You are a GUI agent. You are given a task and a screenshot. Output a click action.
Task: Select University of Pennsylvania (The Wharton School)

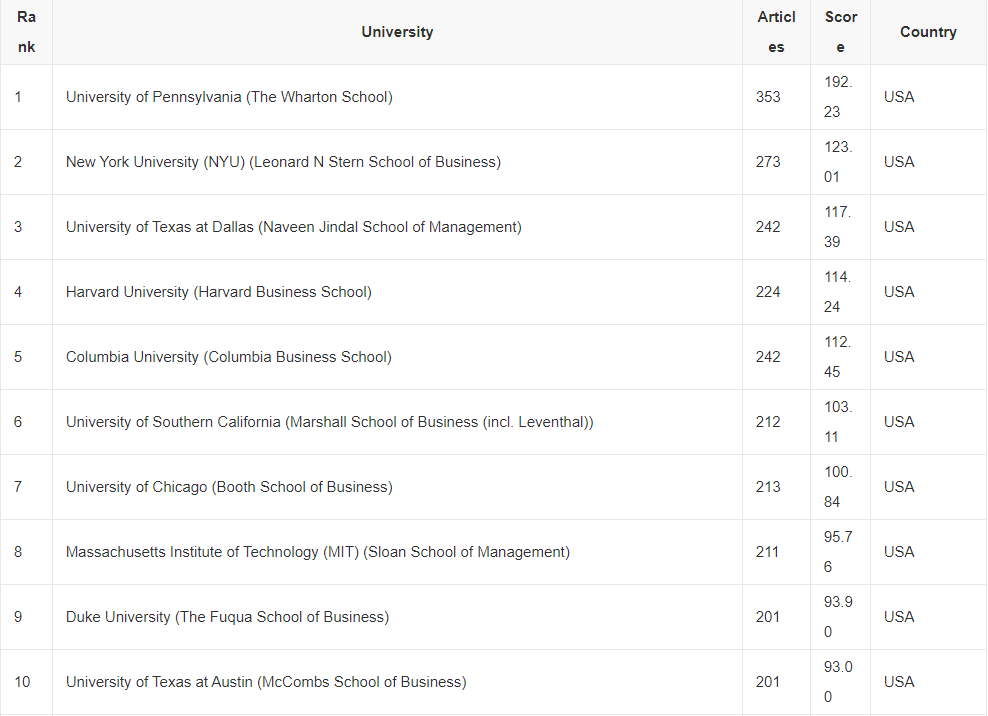coord(229,97)
